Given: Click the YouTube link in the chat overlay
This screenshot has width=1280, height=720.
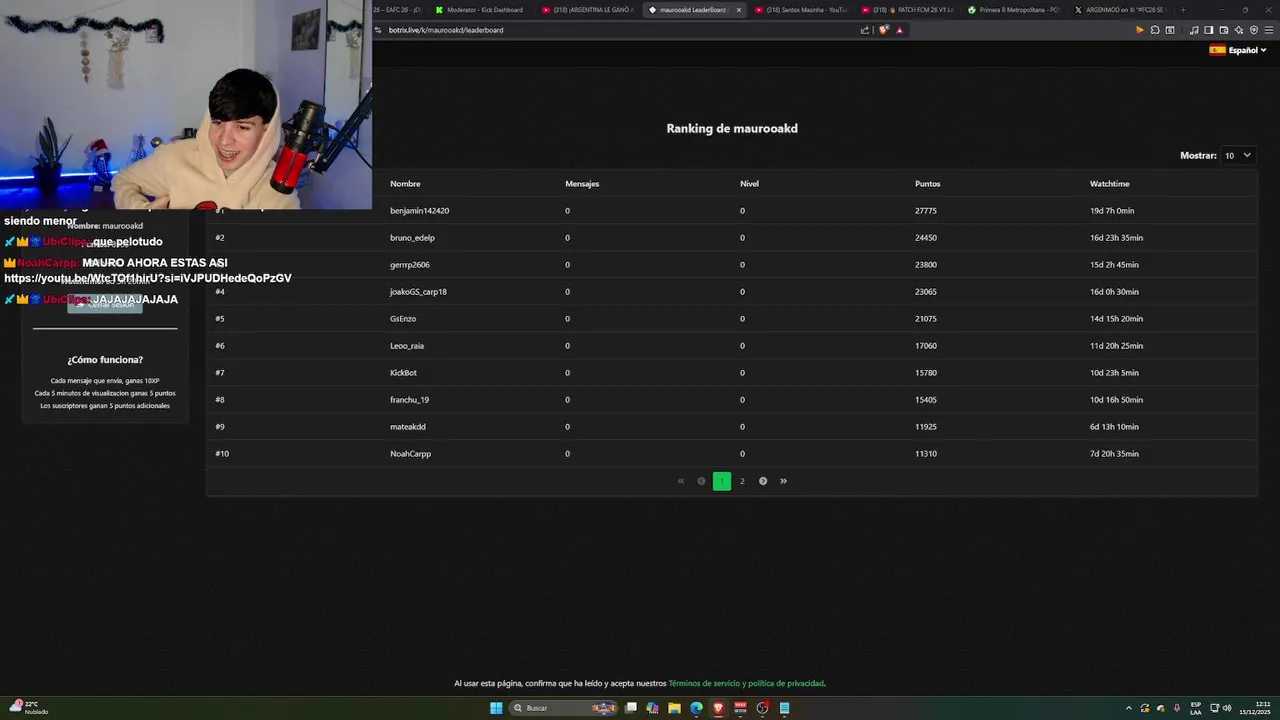Looking at the screenshot, I should pos(148,278).
